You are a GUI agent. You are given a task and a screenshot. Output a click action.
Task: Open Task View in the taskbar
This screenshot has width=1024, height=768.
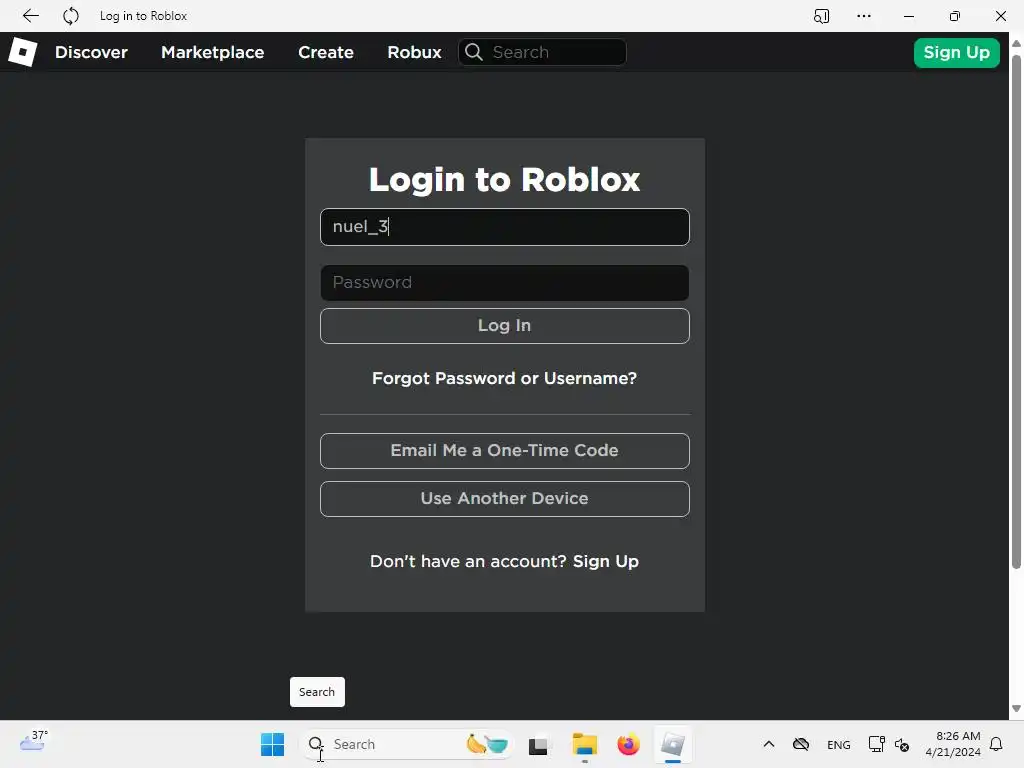click(538, 745)
